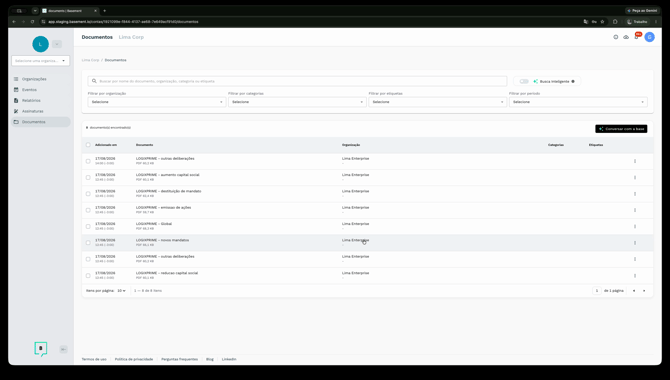Expand the Filtrar por categorias dropdown
This screenshot has height=380, width=670.
pos(297,102)
